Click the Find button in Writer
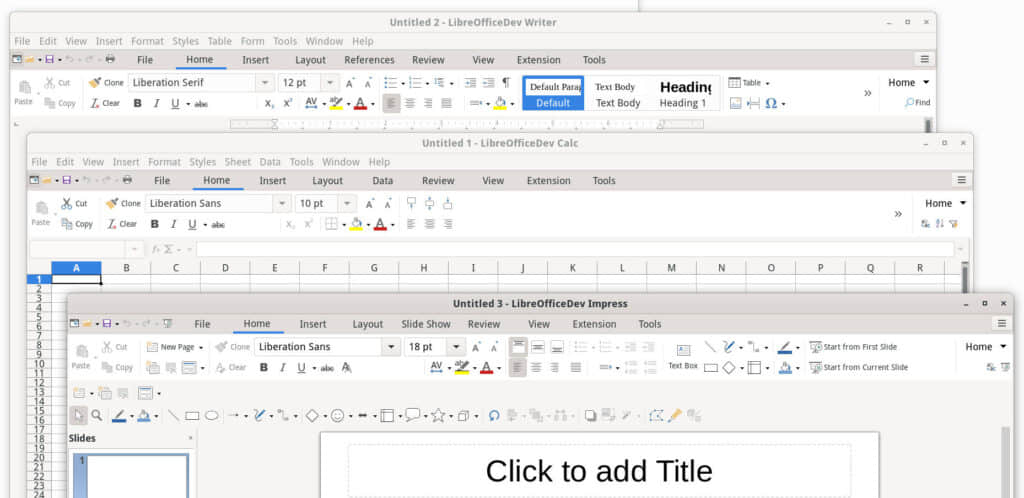This screenshot has height=498, width=1024. (917, 103)
